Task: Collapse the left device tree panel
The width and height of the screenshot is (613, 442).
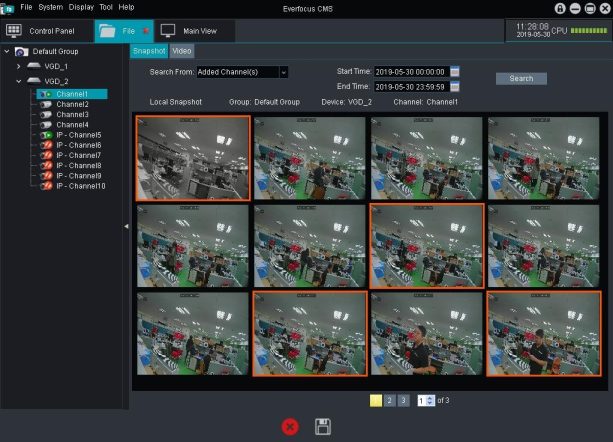Action: pos(126,227)
